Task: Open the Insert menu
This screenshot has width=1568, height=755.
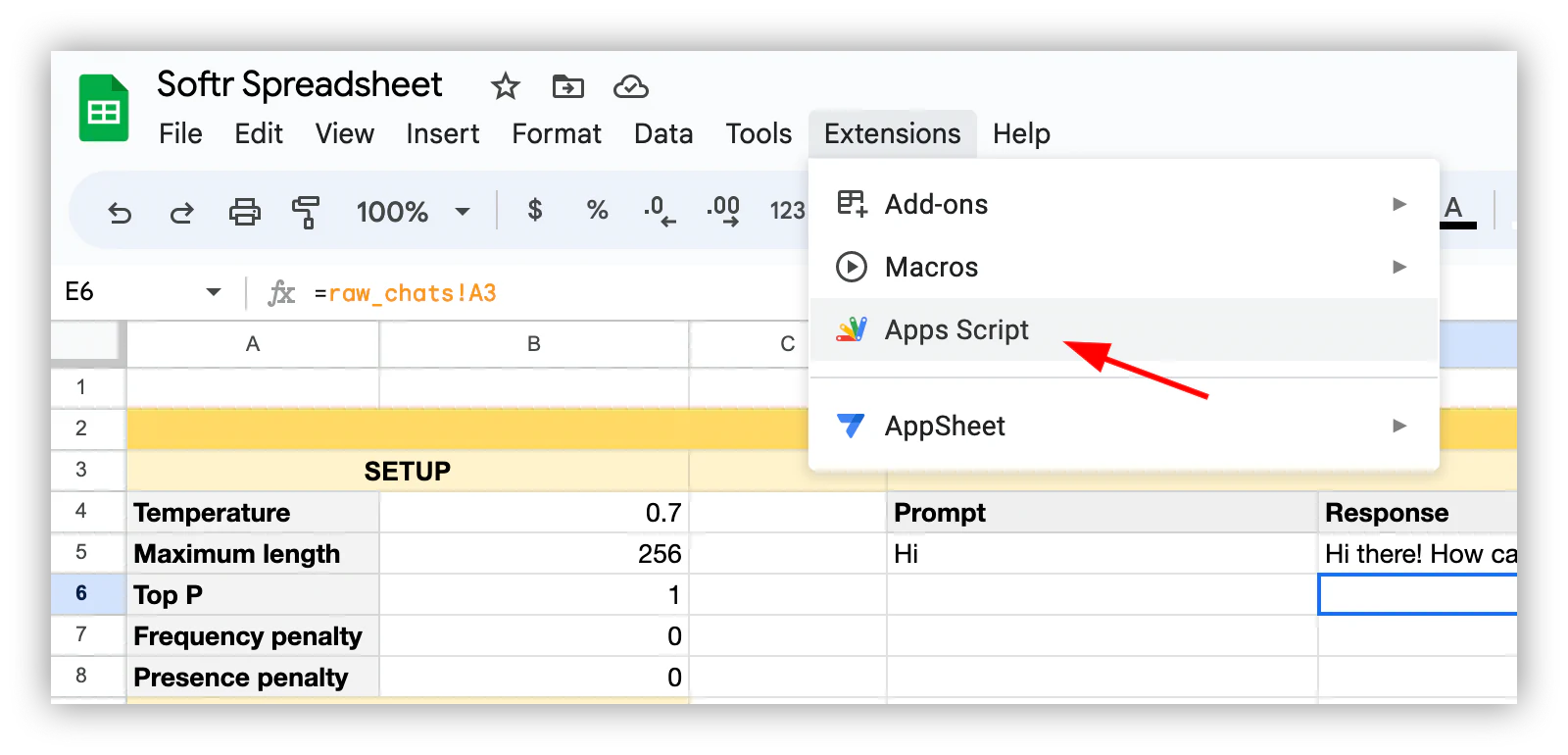Action: point(443,133)
